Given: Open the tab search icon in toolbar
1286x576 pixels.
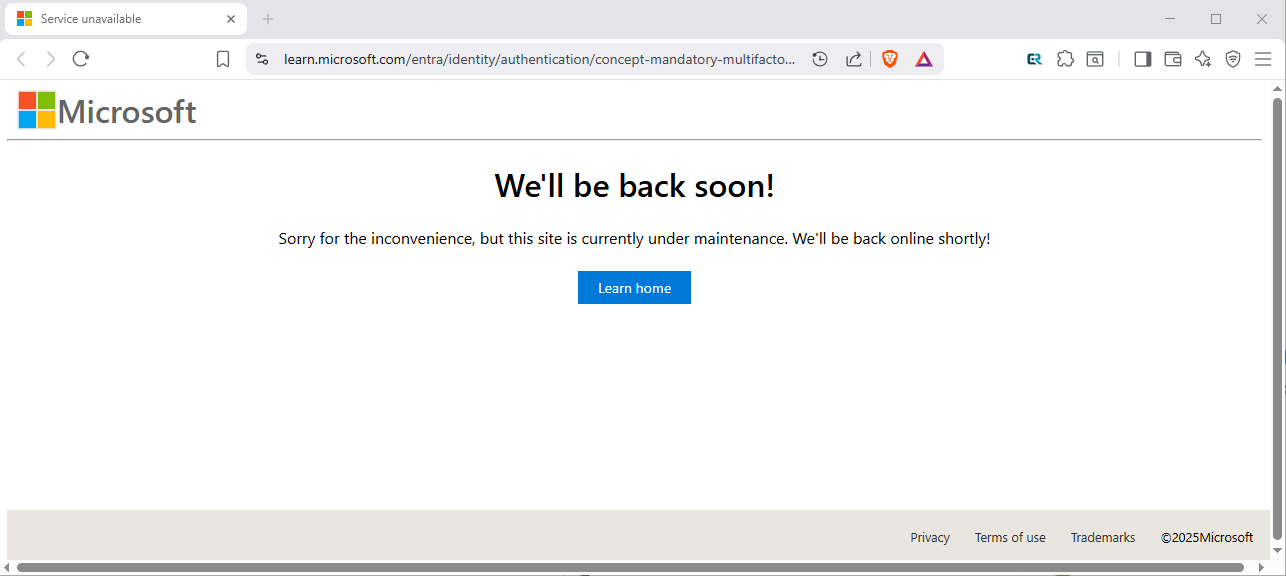Looking at the screenshot, I should pos(1095,59).
